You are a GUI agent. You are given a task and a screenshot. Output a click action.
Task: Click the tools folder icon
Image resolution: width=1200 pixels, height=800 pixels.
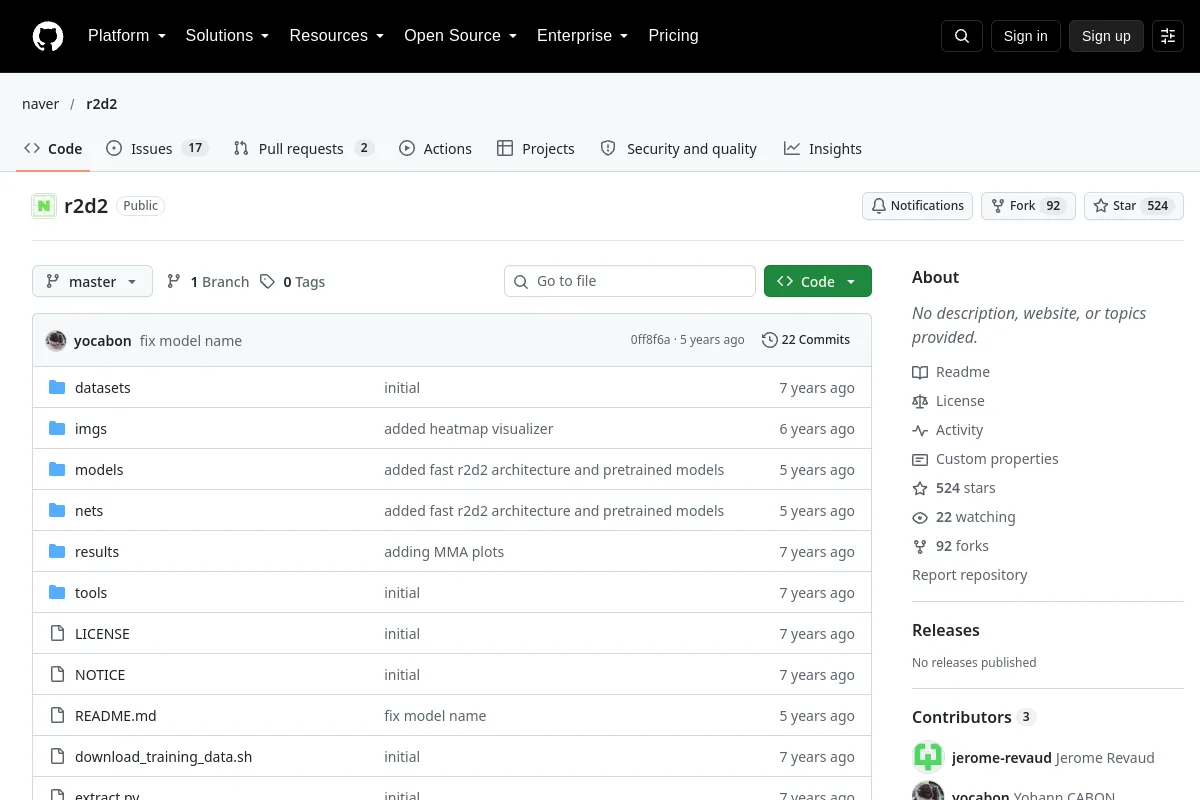[57, 592]
